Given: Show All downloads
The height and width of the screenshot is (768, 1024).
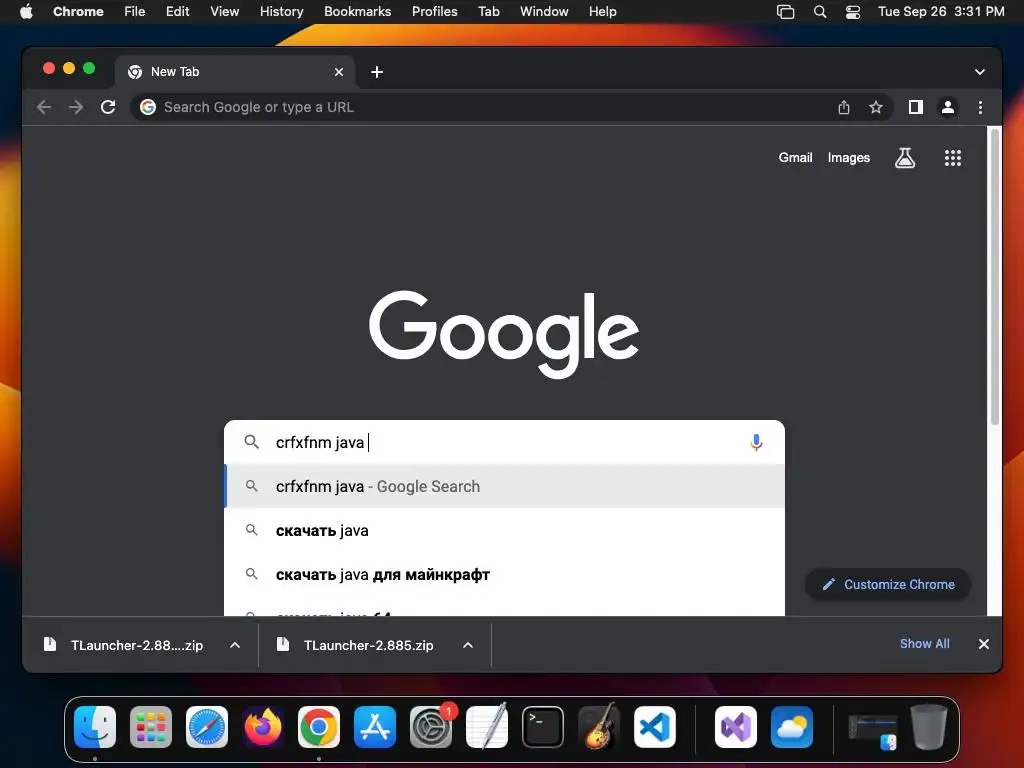Looking at the screenshot, I should [x=924, y=644].
